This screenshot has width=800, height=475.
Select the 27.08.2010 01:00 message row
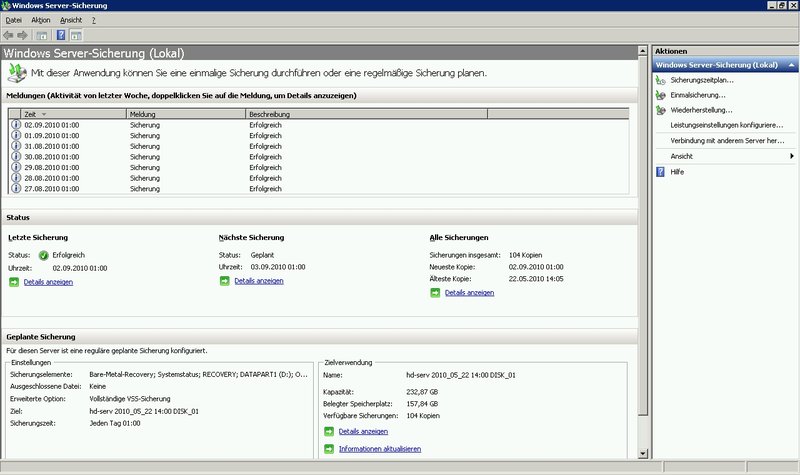coord(319,188)
